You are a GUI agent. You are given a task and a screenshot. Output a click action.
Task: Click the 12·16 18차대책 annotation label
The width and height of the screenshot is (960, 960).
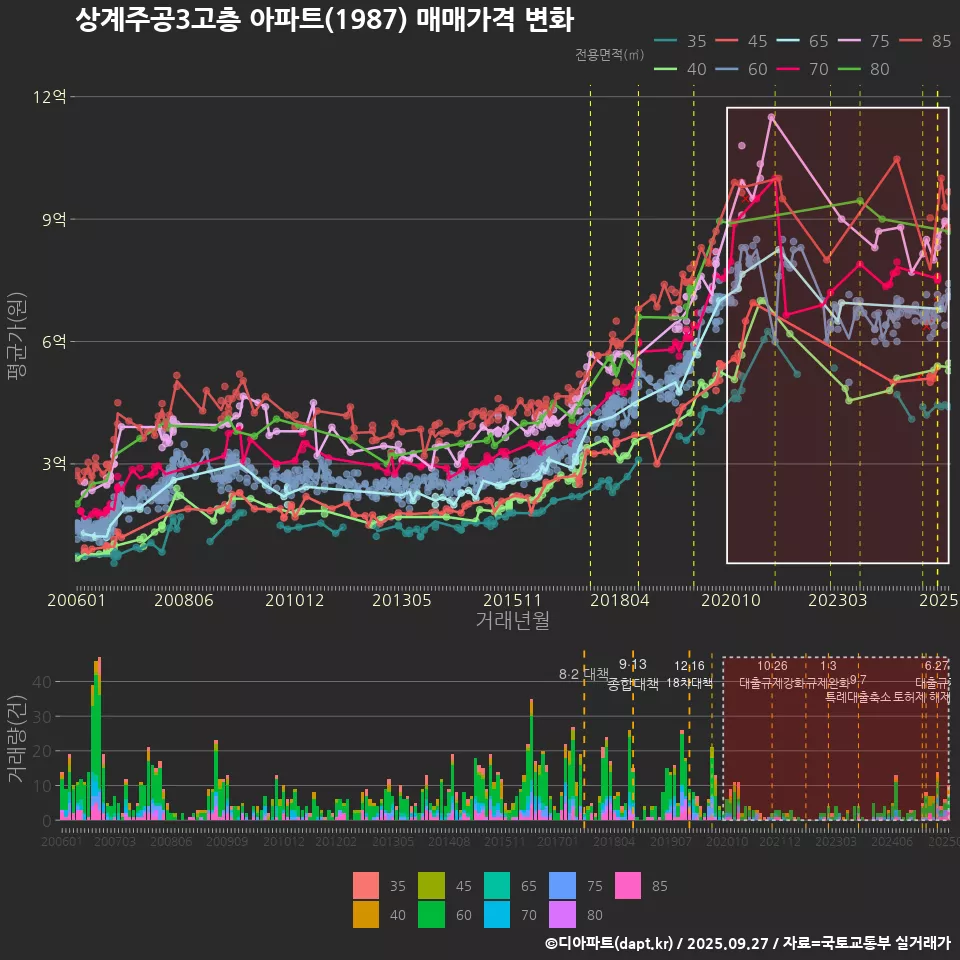point(689,675)
